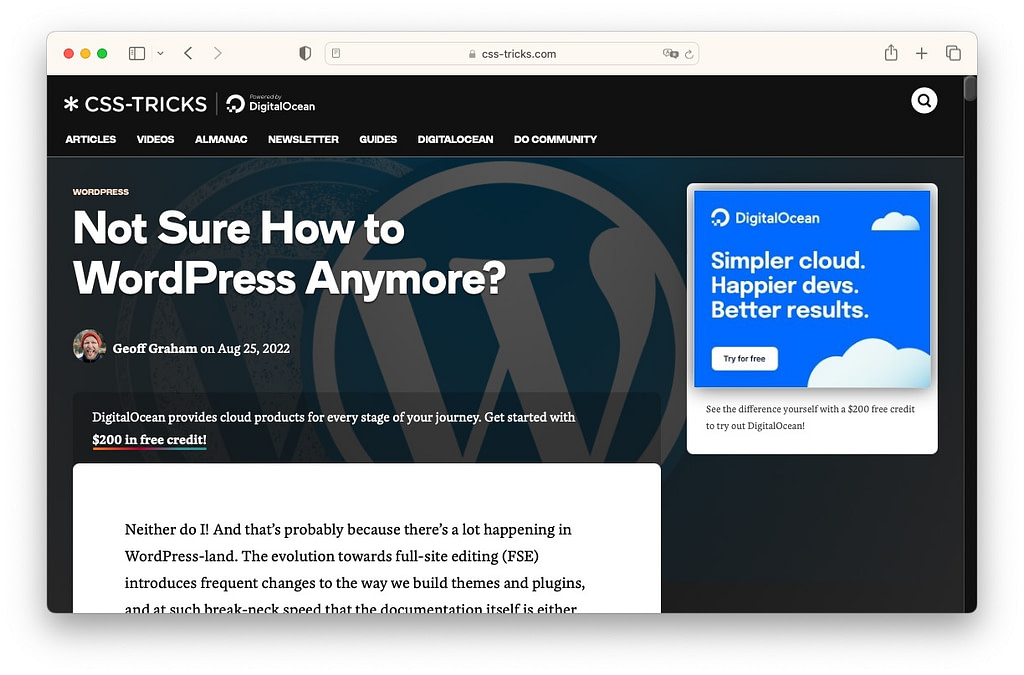Select the ARTICLES navigation item
The height and width of the screenshot is (675, 1024).
coord(90,140)
